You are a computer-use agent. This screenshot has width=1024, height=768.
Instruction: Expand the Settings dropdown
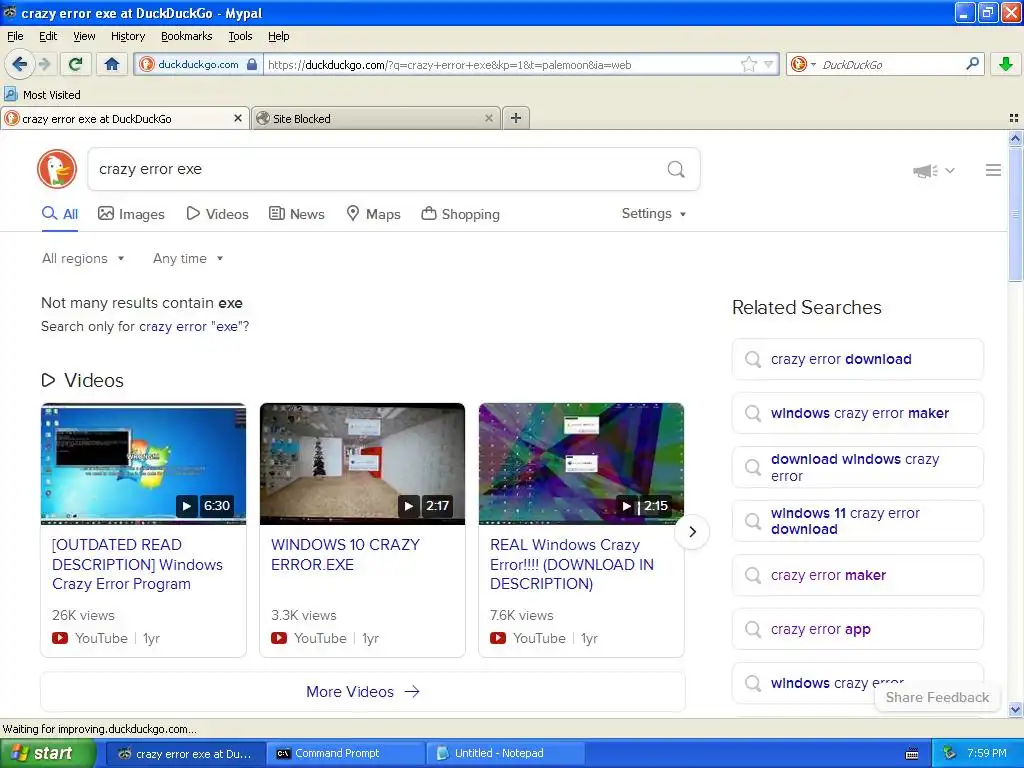pos(654,214)
